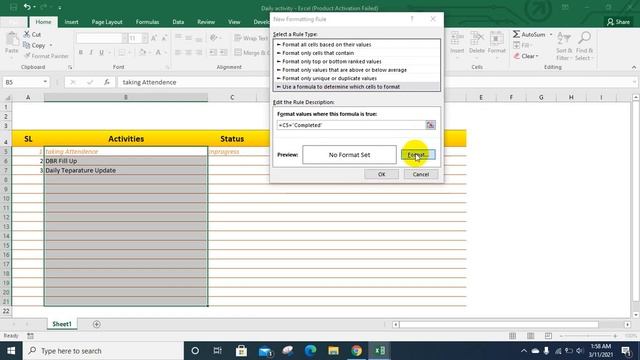The image size is (640, 360).
Task: Click the Font Color letter A icon
Action: point(158,52)
